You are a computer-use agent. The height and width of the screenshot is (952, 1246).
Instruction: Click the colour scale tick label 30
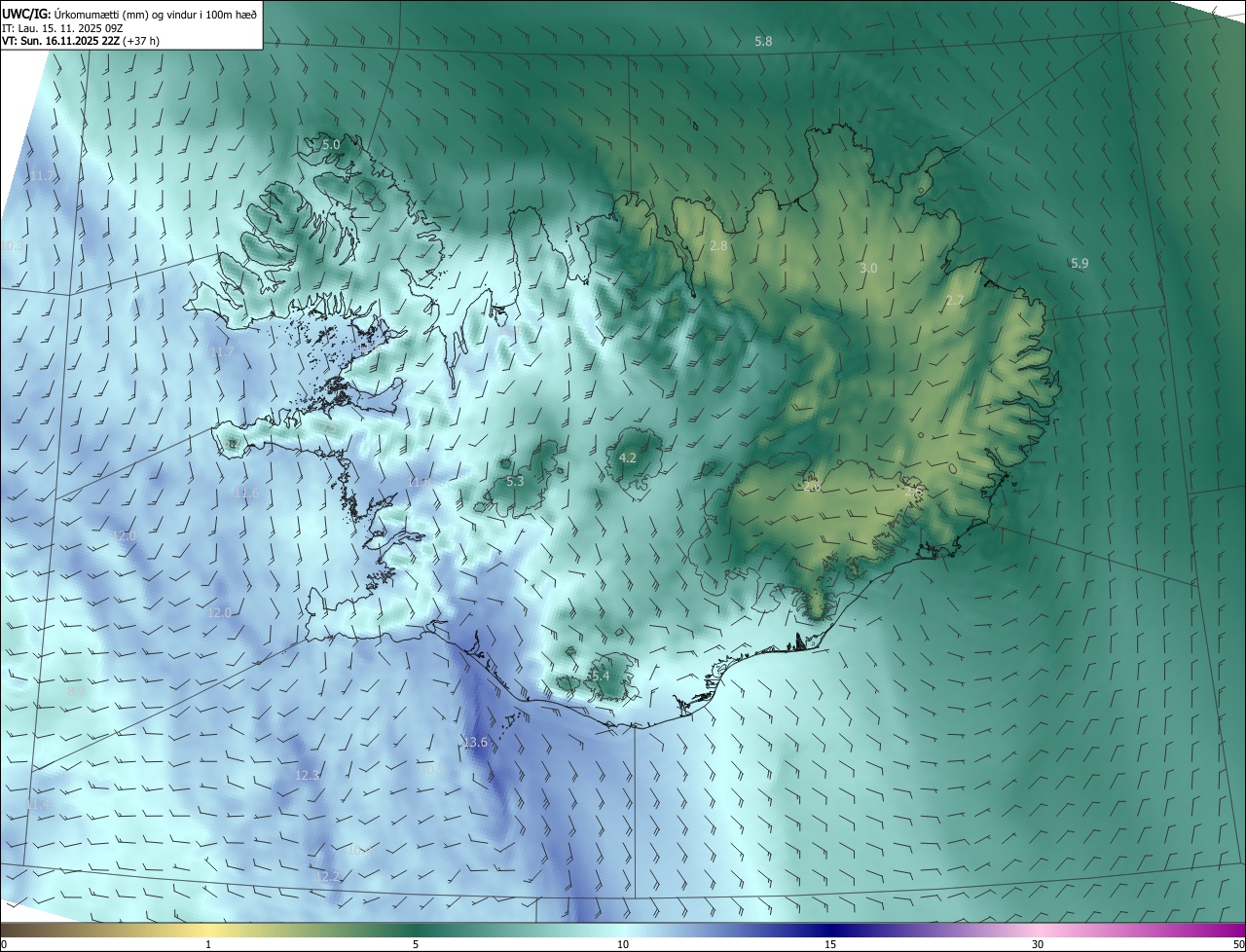[1038, 944]
